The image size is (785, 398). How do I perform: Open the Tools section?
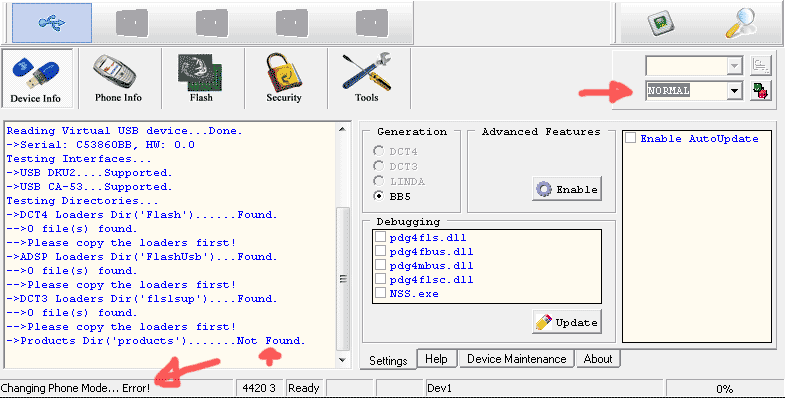point(367,79)
